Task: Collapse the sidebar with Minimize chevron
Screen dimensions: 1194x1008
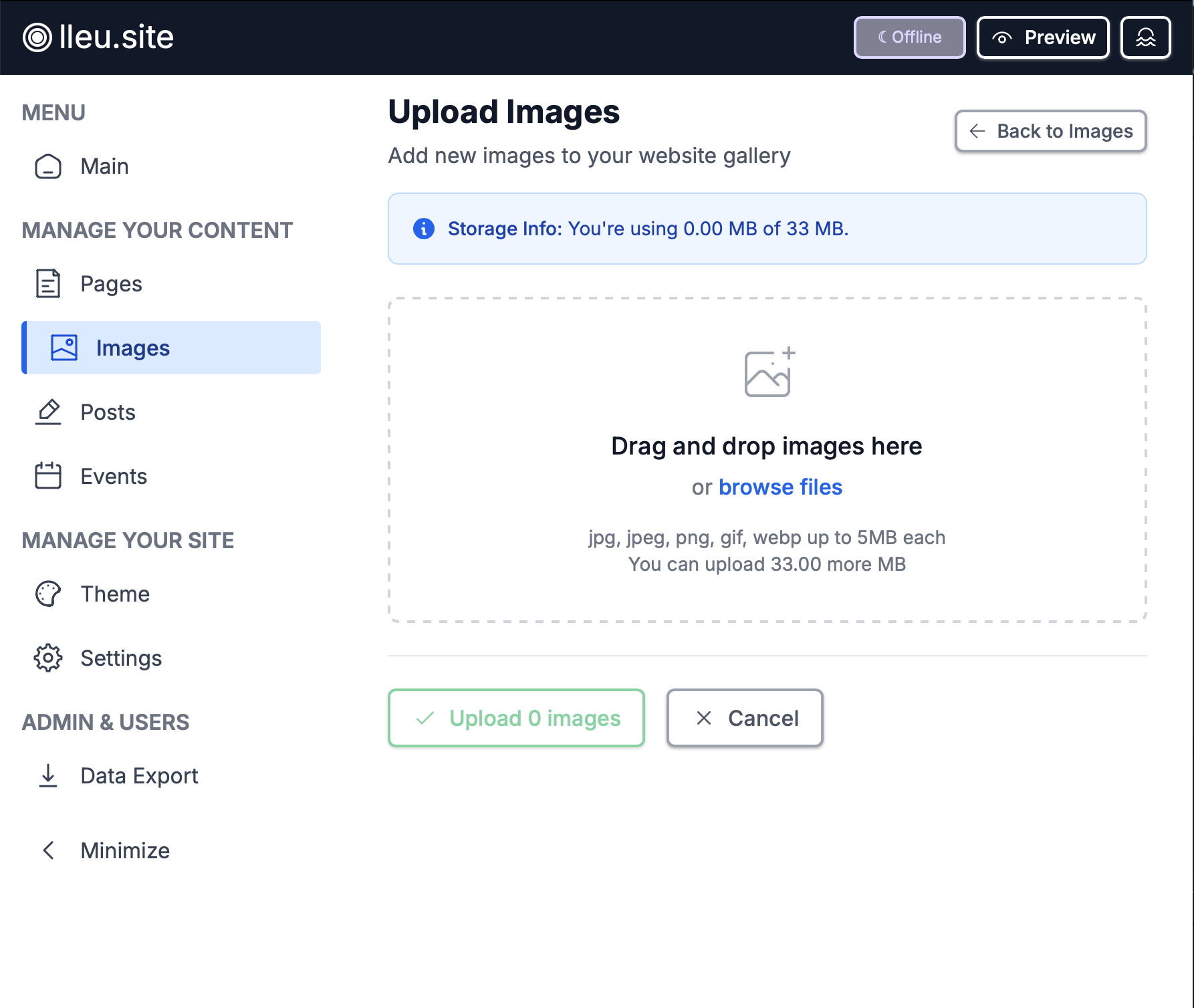Action: (48, 851)
